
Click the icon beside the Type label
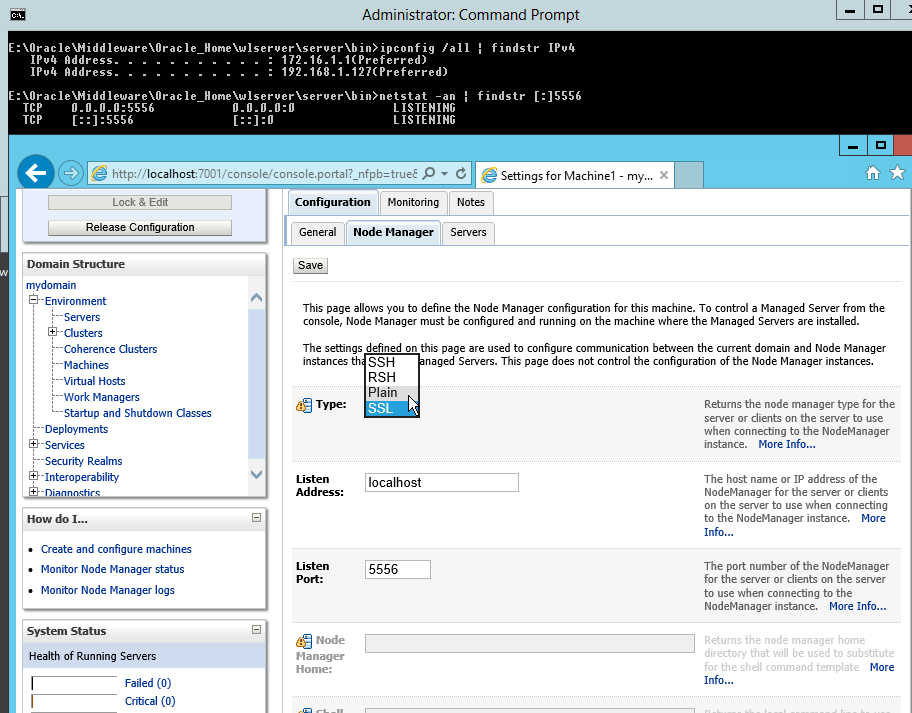click(303, 405)
